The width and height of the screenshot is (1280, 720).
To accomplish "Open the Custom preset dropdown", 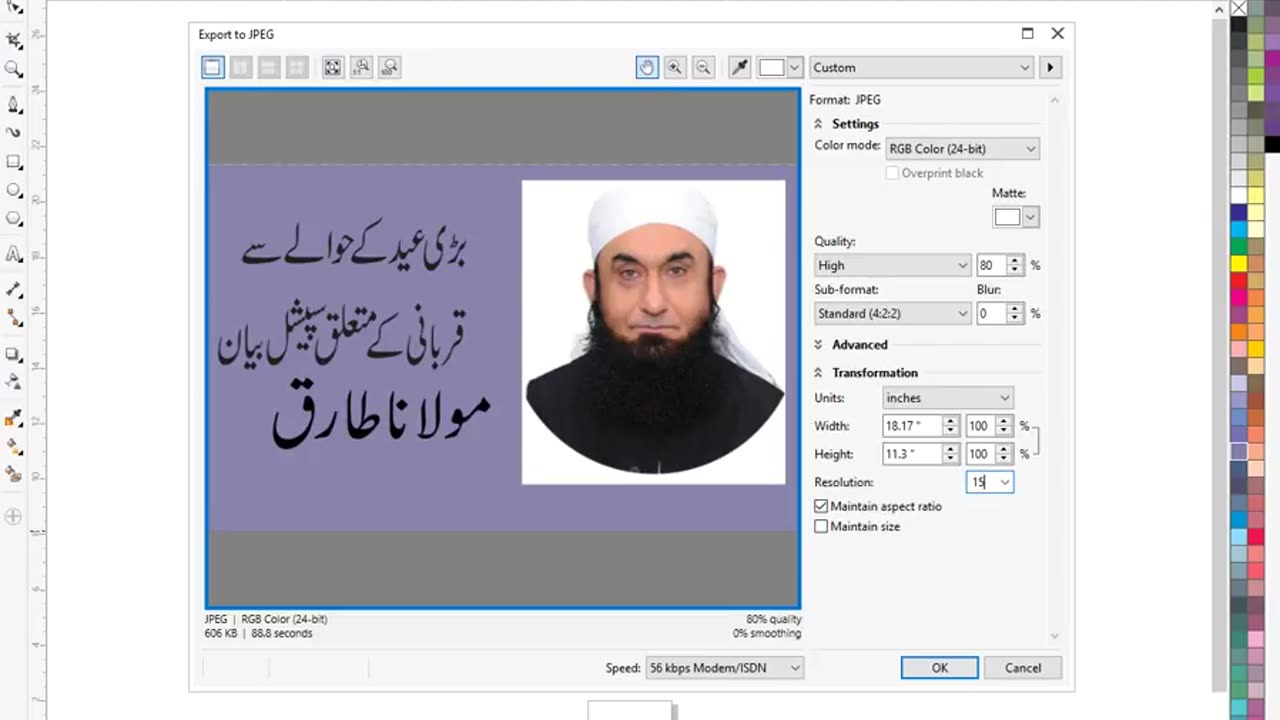I will coord(921,67).
